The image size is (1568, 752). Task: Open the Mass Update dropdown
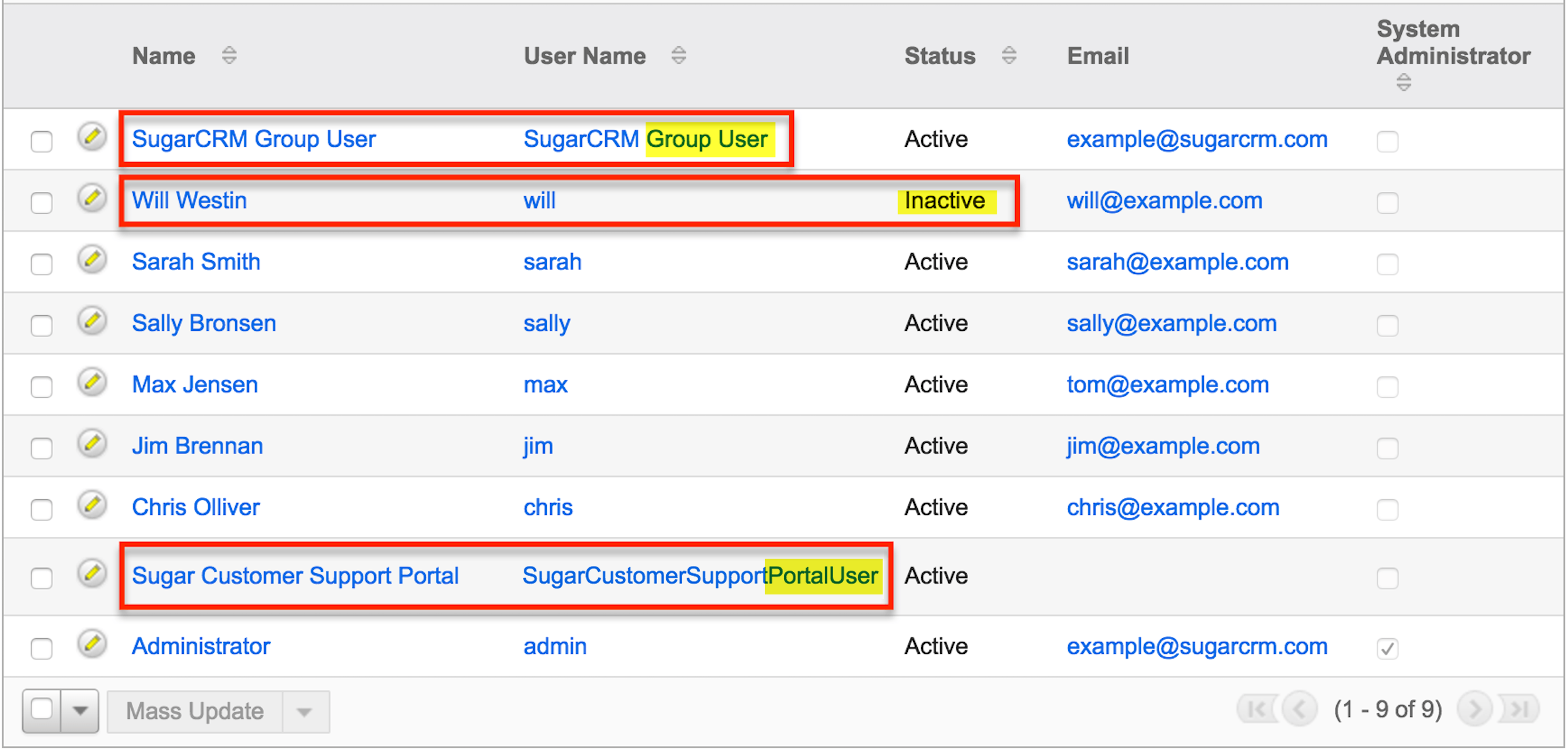coord(304,711)
